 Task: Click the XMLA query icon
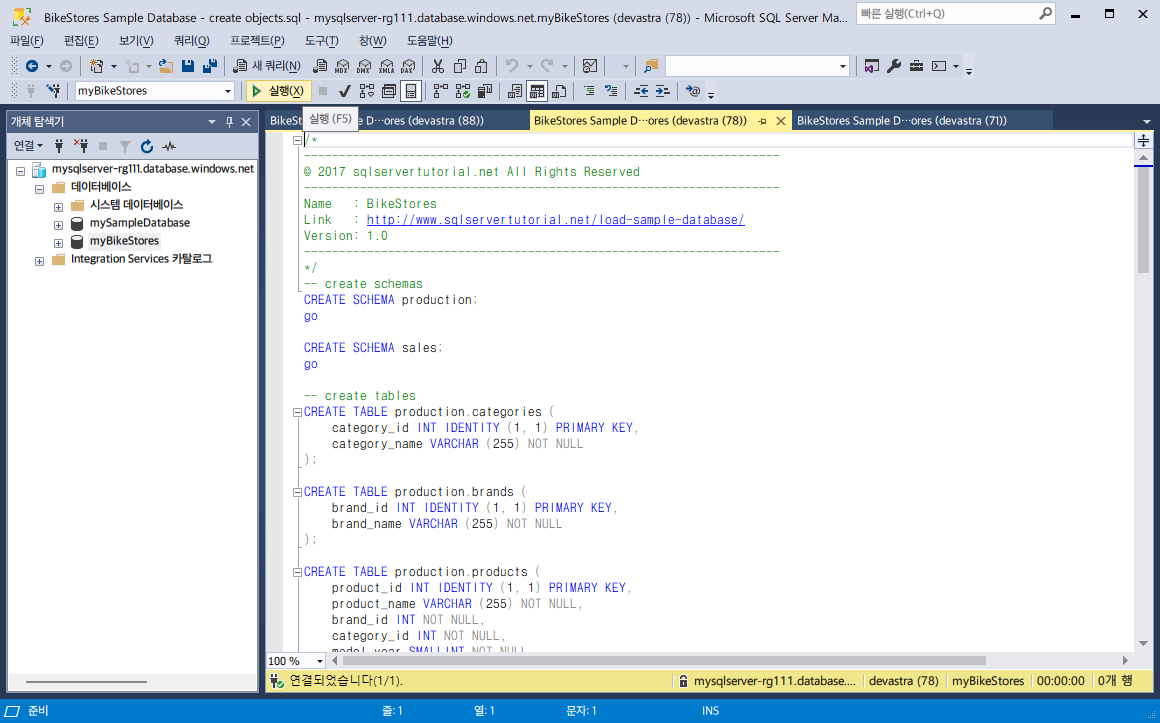[386, 67]
